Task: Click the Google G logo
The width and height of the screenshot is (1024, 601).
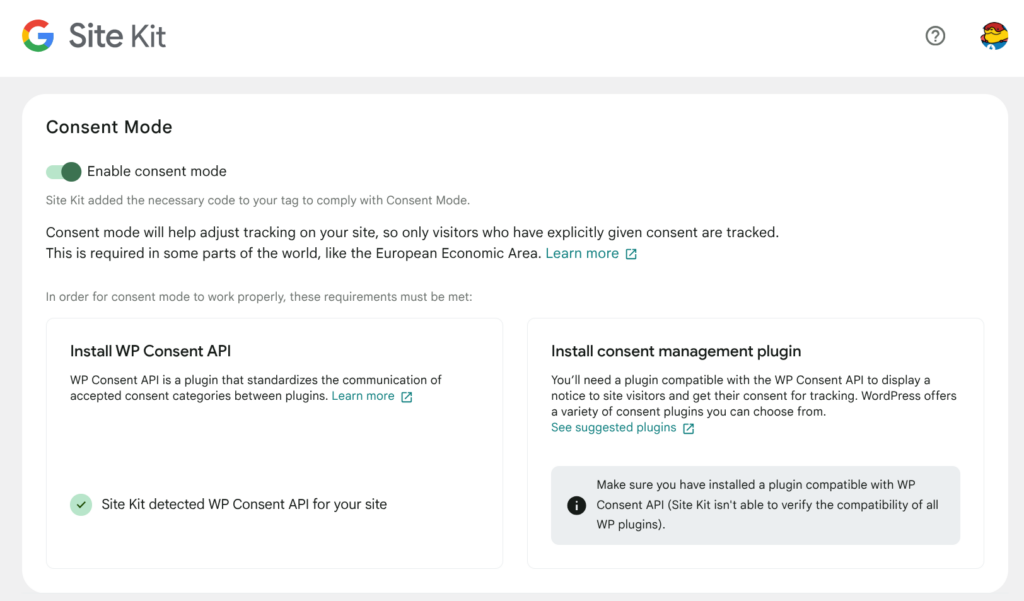Action: click(x=38, y=35)
